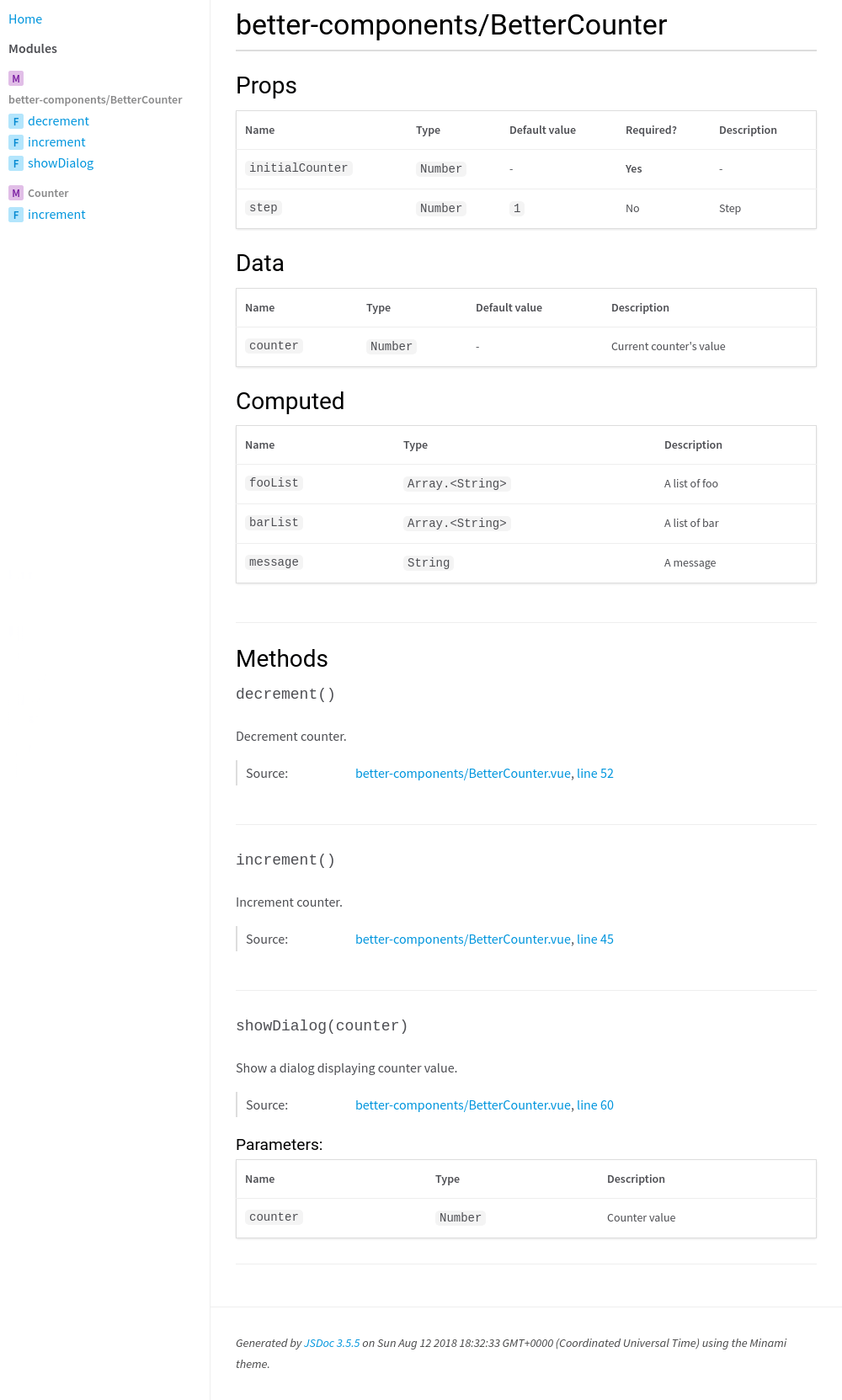842x1400 pixels.
Task: Click the F icon under Counter module
Action: click(15, 215)
